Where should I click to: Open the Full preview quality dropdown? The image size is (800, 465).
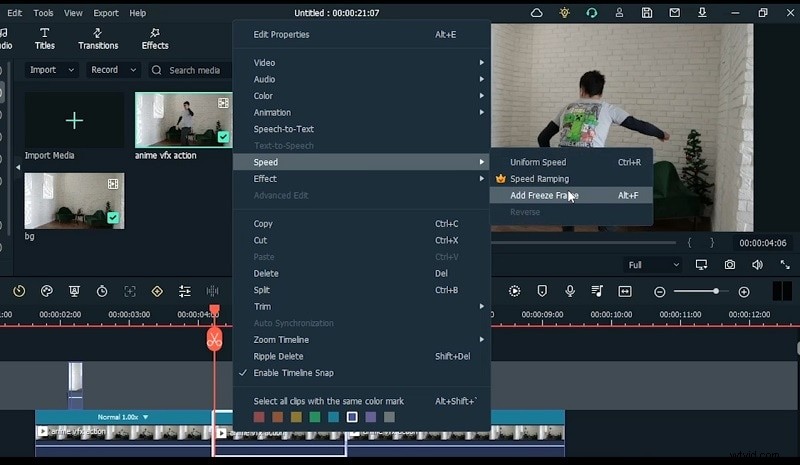[x=653, y=265]
